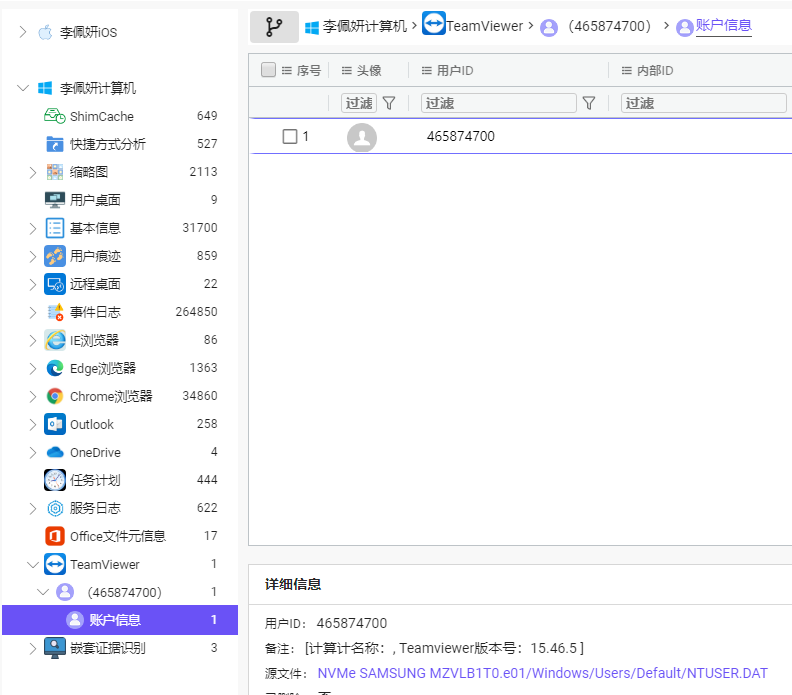Image resolution: width=792 pixels, height=695 pixels.
Task: Click the IE浏览器 icon
Action: 55,340
